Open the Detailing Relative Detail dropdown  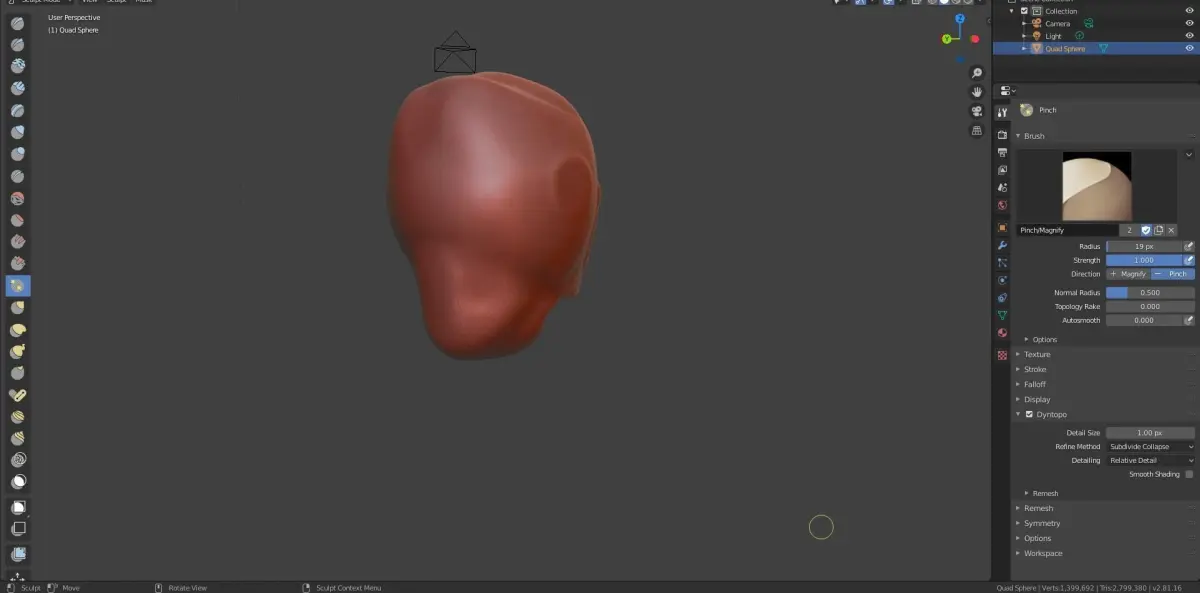tap(1150, 461)
